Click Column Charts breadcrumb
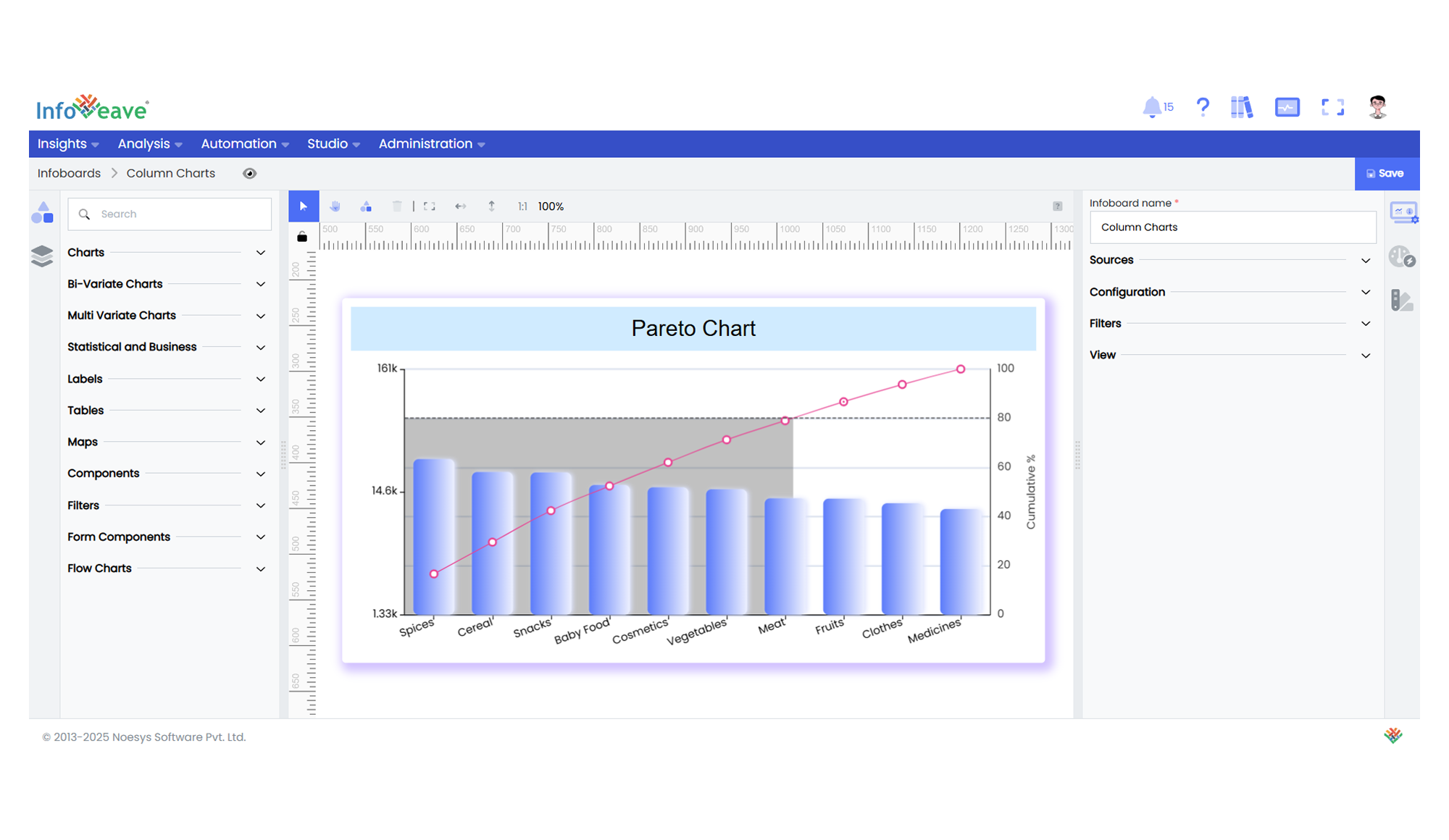Image resolution: width=1449 pixels, height=840 pixels. tap(171, 173)
